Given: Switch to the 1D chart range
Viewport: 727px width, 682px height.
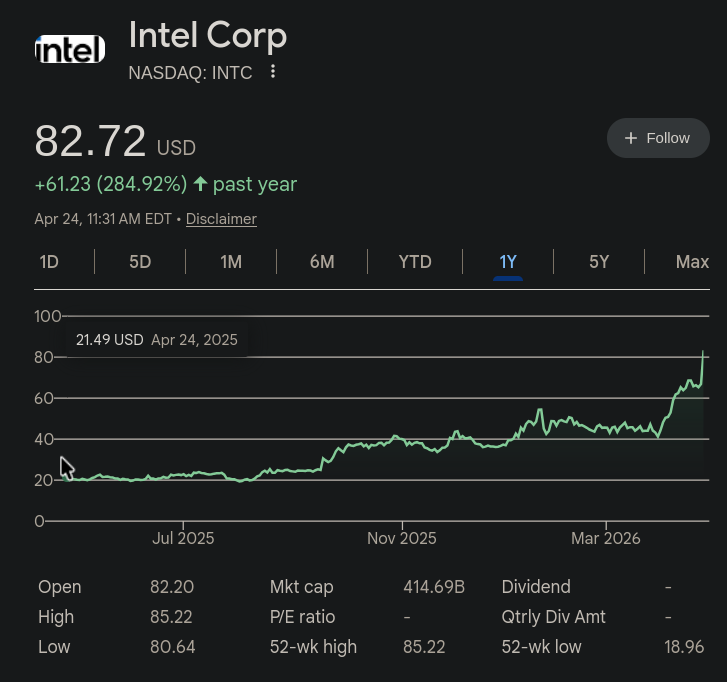Looking at the screenshot, I should coord(49,262).
